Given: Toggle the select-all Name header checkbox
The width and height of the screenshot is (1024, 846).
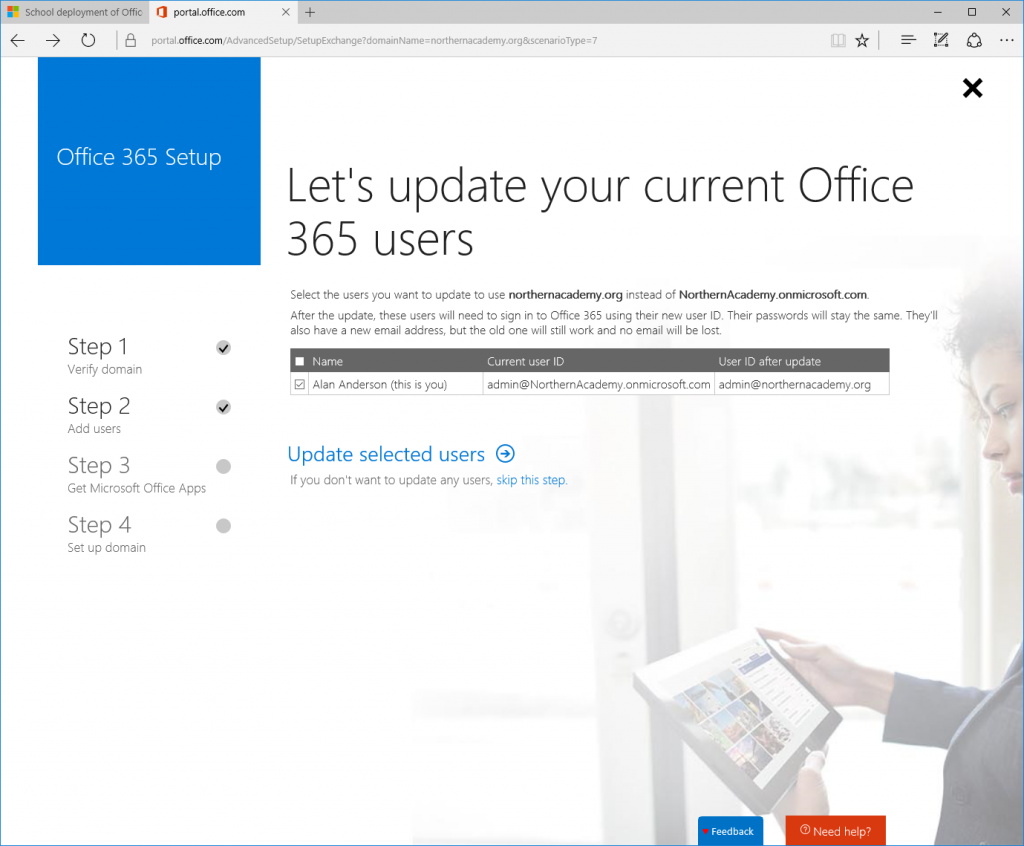Looking at the screenshot, I should tap(300, 361).
